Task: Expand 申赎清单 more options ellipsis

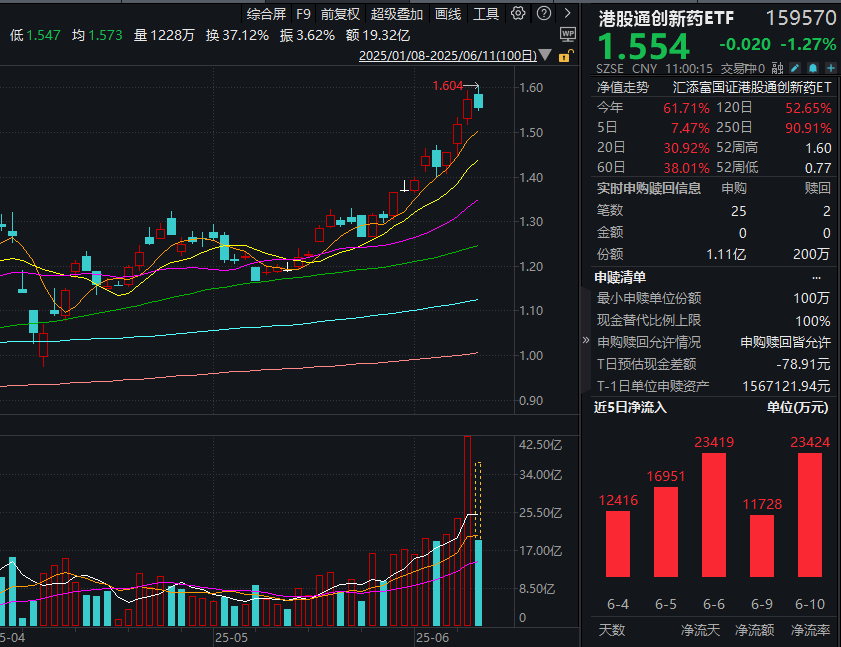Action: coord(816,277)
